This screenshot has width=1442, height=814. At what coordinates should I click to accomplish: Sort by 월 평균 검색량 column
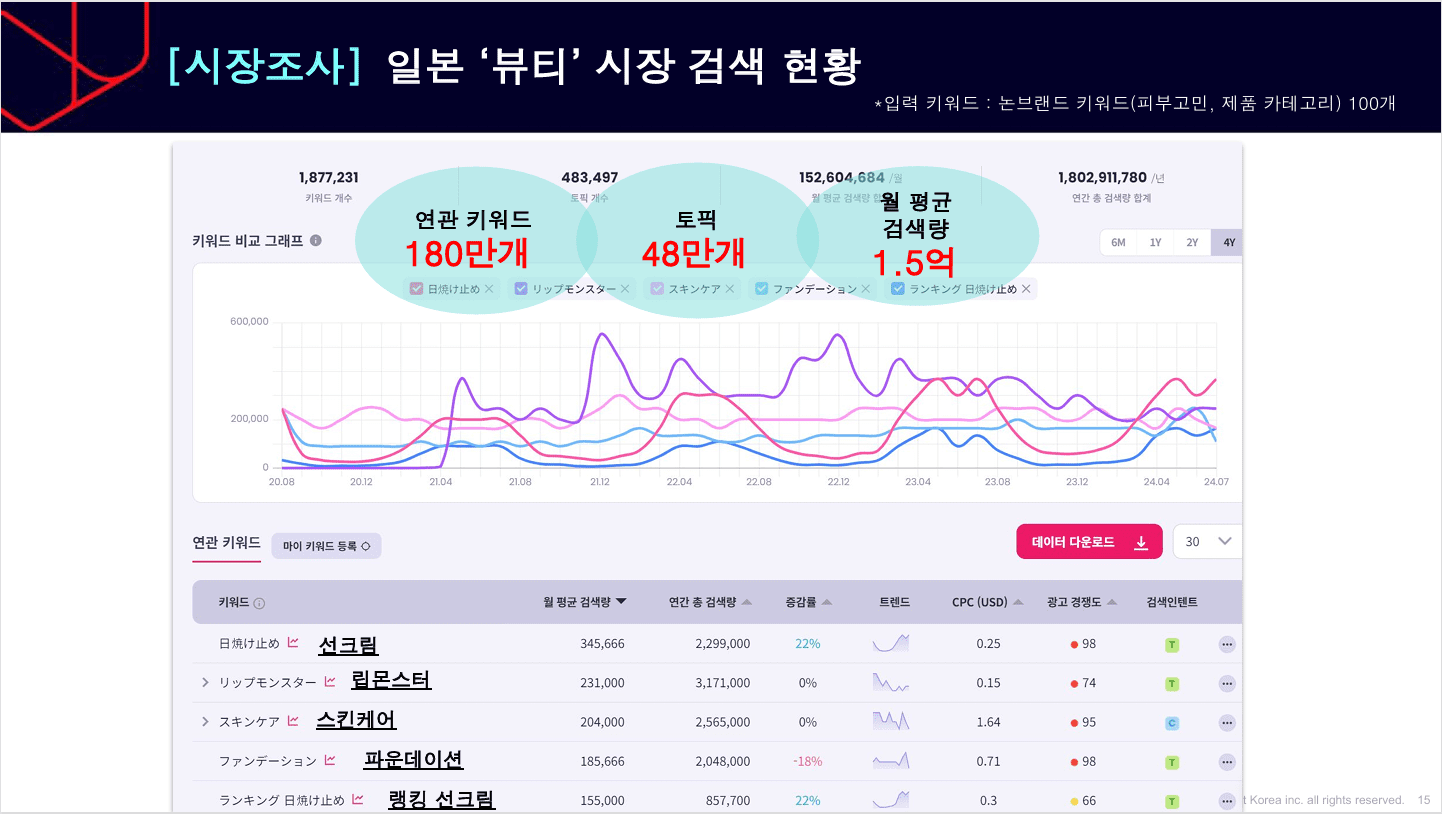click(585, 602)
